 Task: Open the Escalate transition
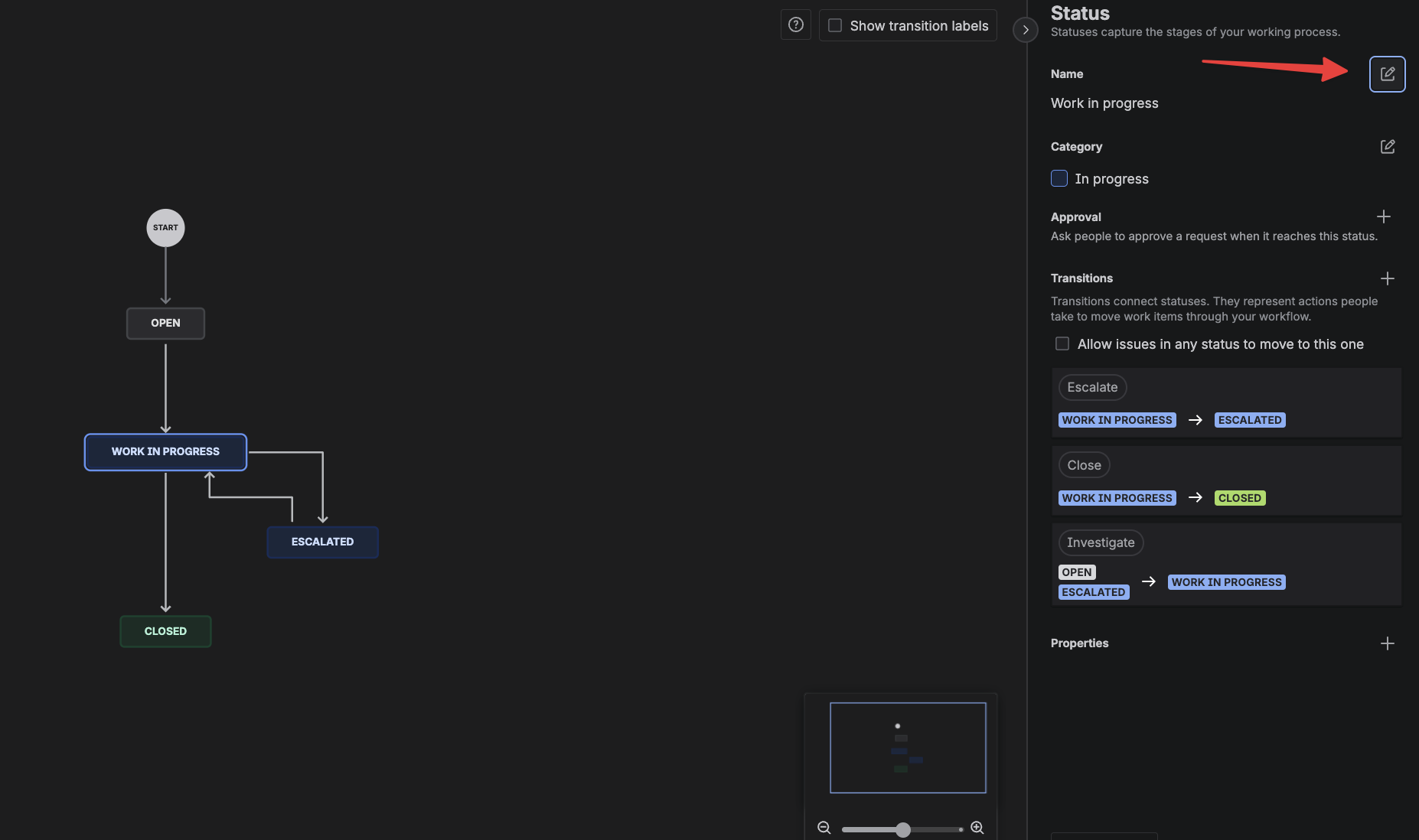[1092, 387]
